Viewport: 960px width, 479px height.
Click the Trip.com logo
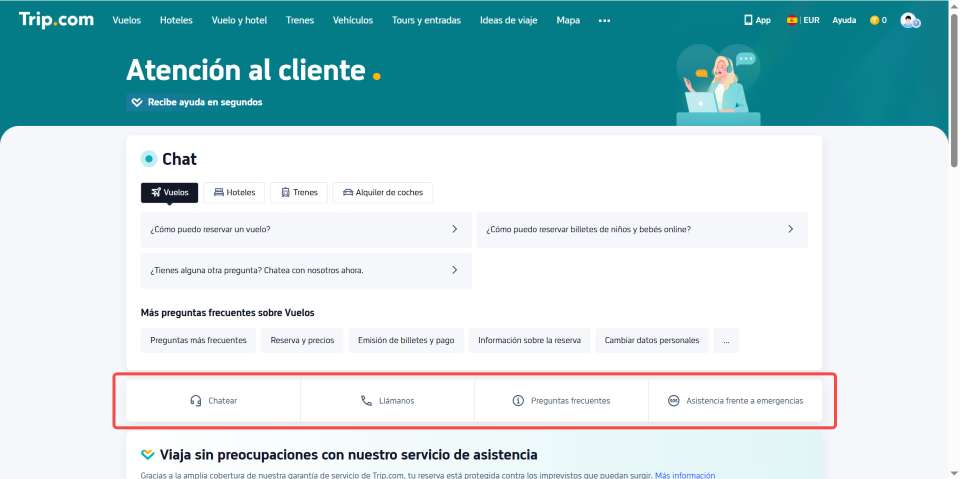tap(57, 19)
